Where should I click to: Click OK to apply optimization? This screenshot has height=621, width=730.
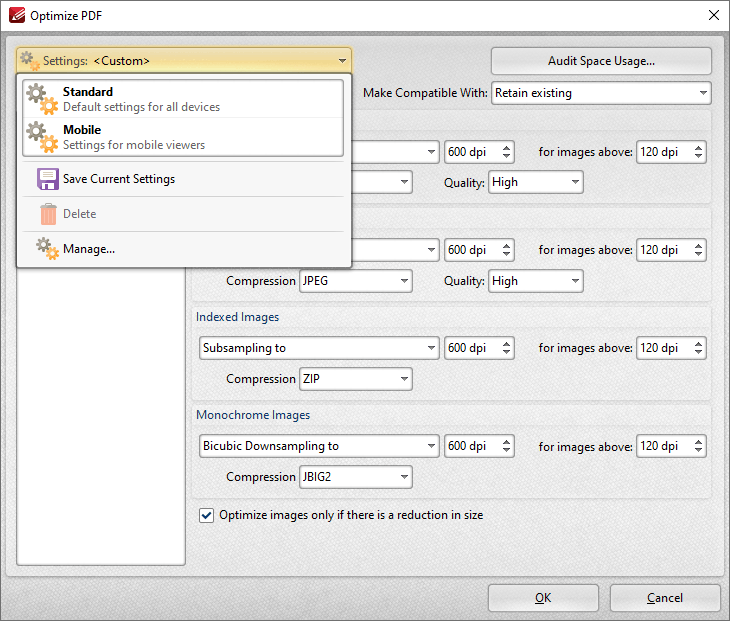(x=543, y=598)
